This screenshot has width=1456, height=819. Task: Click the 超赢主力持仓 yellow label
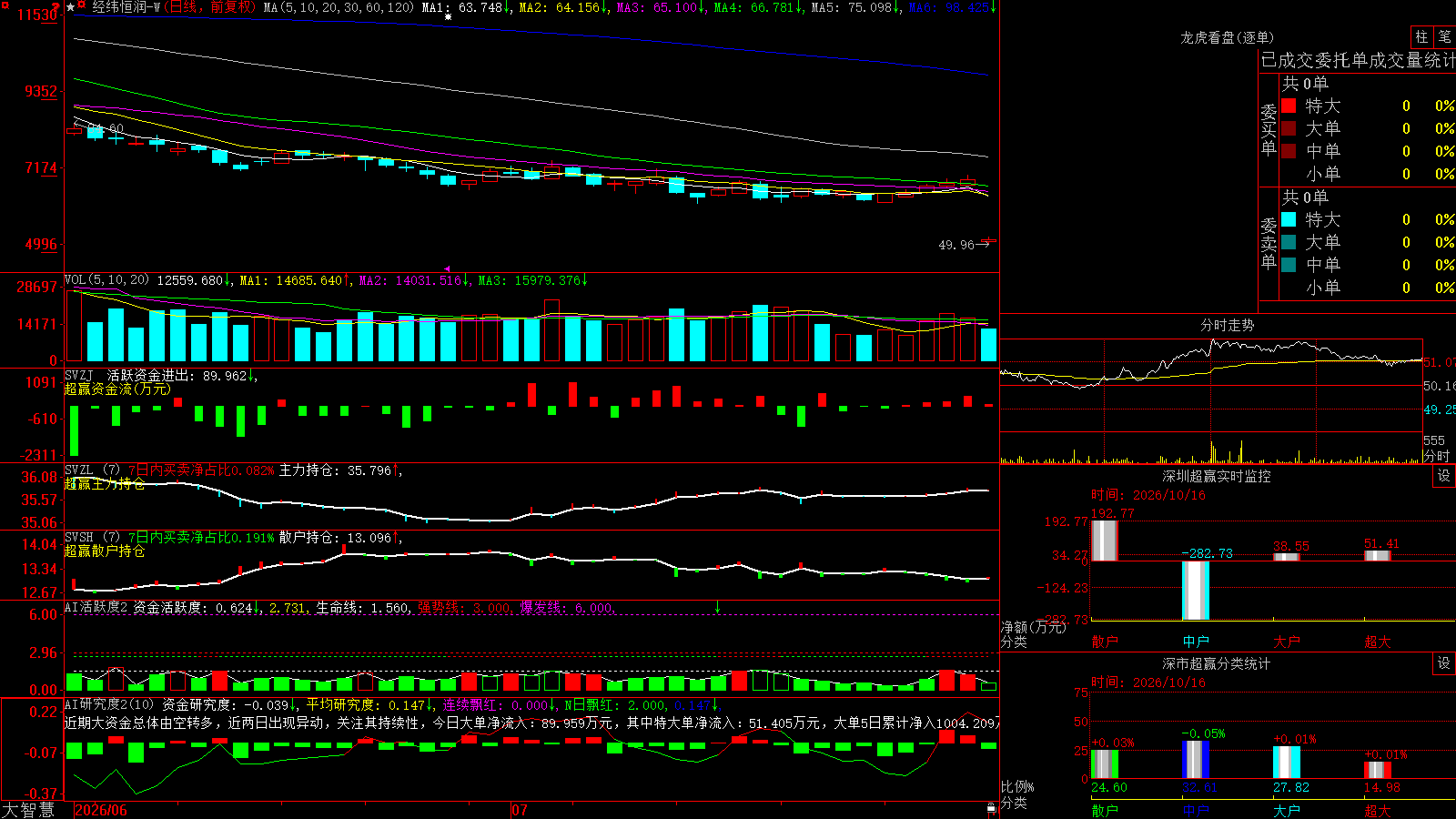click(104, 483)
